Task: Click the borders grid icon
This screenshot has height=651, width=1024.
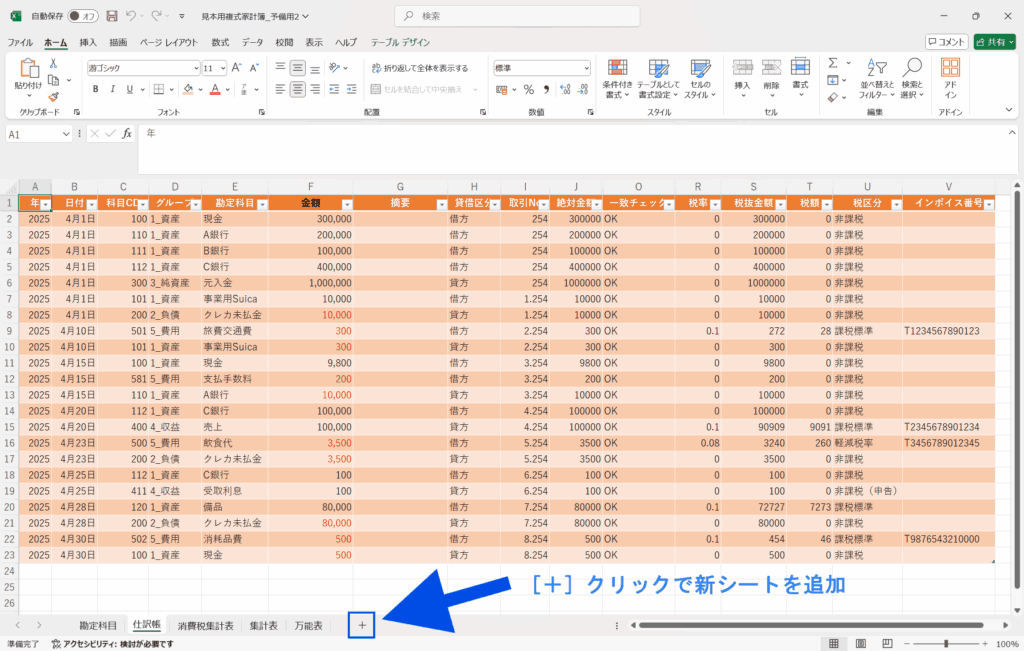Action: [159, 89]
